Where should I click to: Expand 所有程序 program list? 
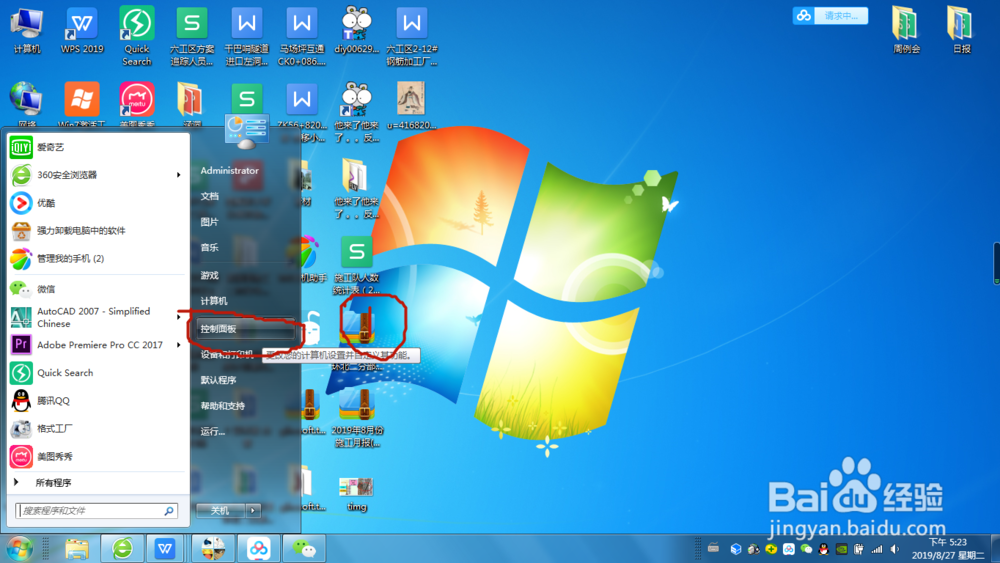[98, 483]
